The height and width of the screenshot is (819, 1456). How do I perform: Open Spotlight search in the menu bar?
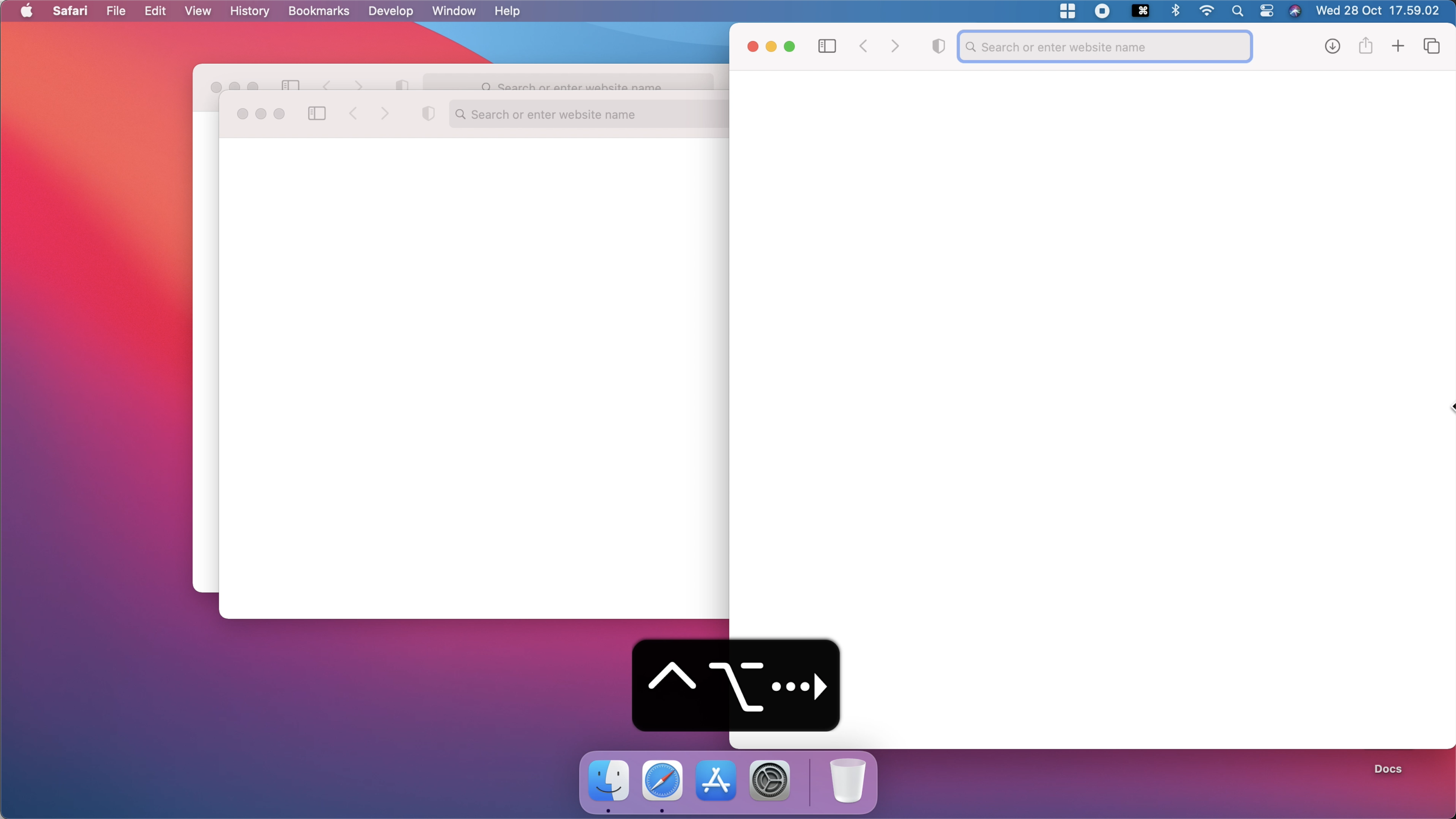(1237, 11)
